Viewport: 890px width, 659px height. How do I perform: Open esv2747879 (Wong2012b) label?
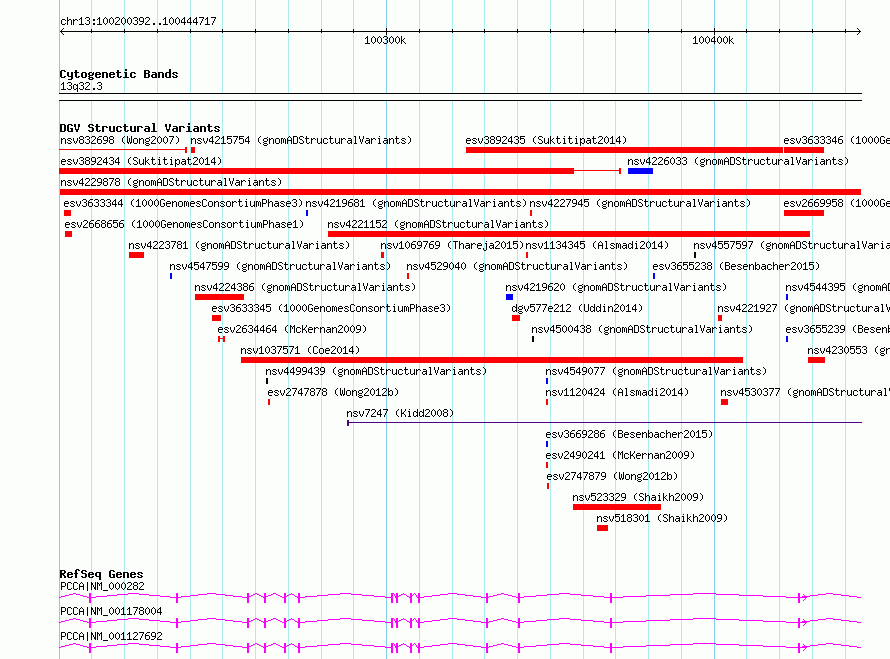[612, 476]
